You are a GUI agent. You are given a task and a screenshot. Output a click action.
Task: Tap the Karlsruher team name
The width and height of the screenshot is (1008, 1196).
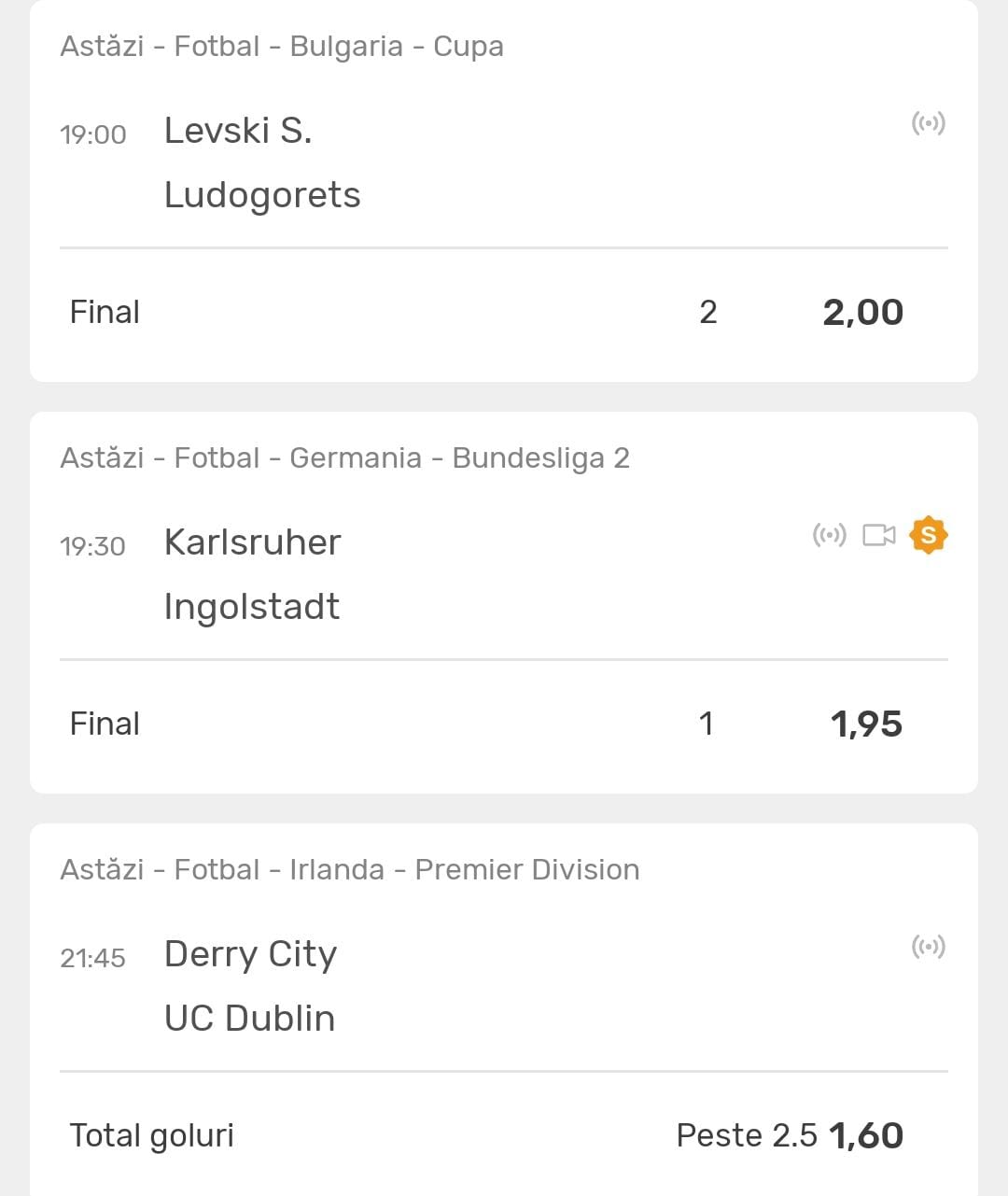[252, 542]
